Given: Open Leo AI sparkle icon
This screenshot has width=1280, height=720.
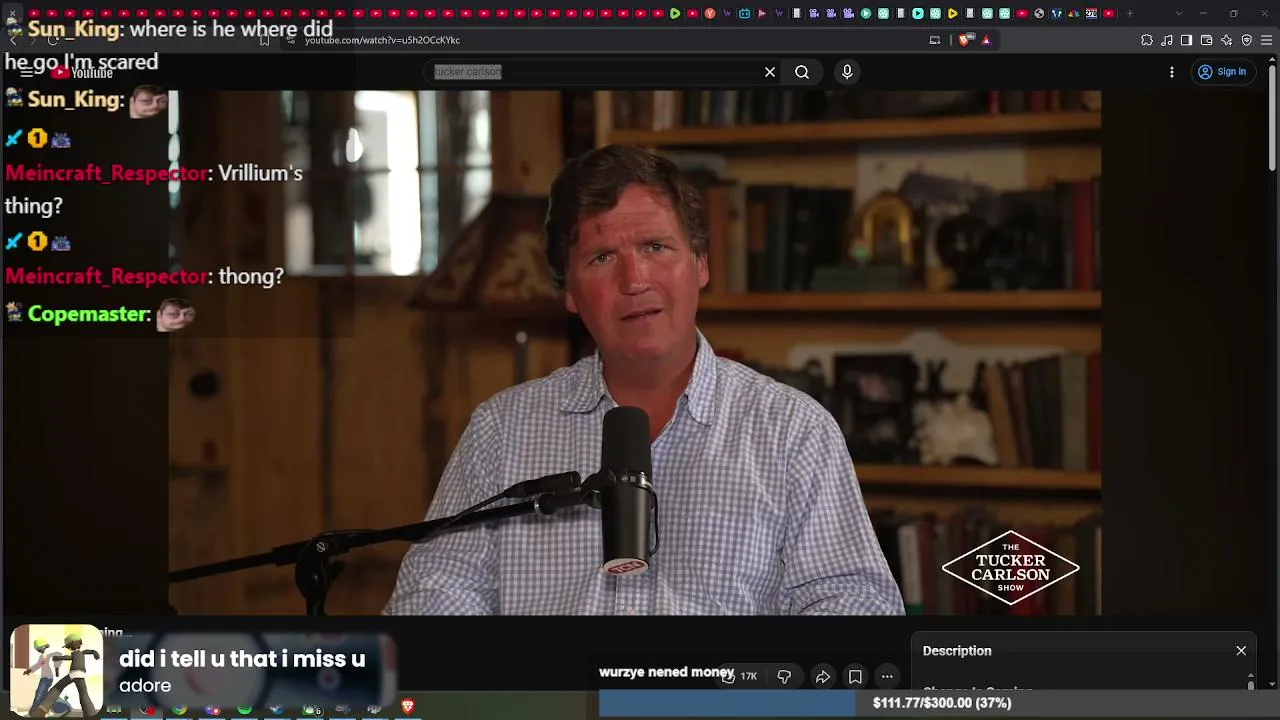Looking at the screenshot, I should (1227, 40).
